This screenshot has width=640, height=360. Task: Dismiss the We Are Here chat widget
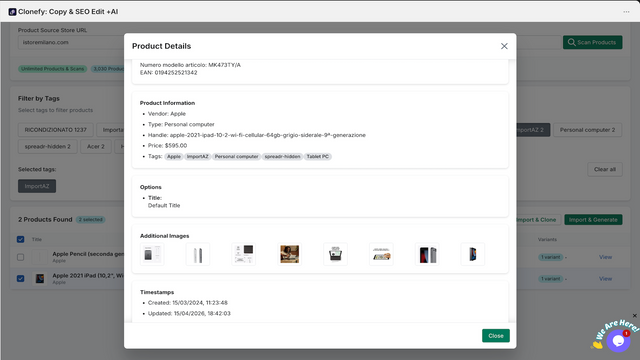[x=635, y=316]
